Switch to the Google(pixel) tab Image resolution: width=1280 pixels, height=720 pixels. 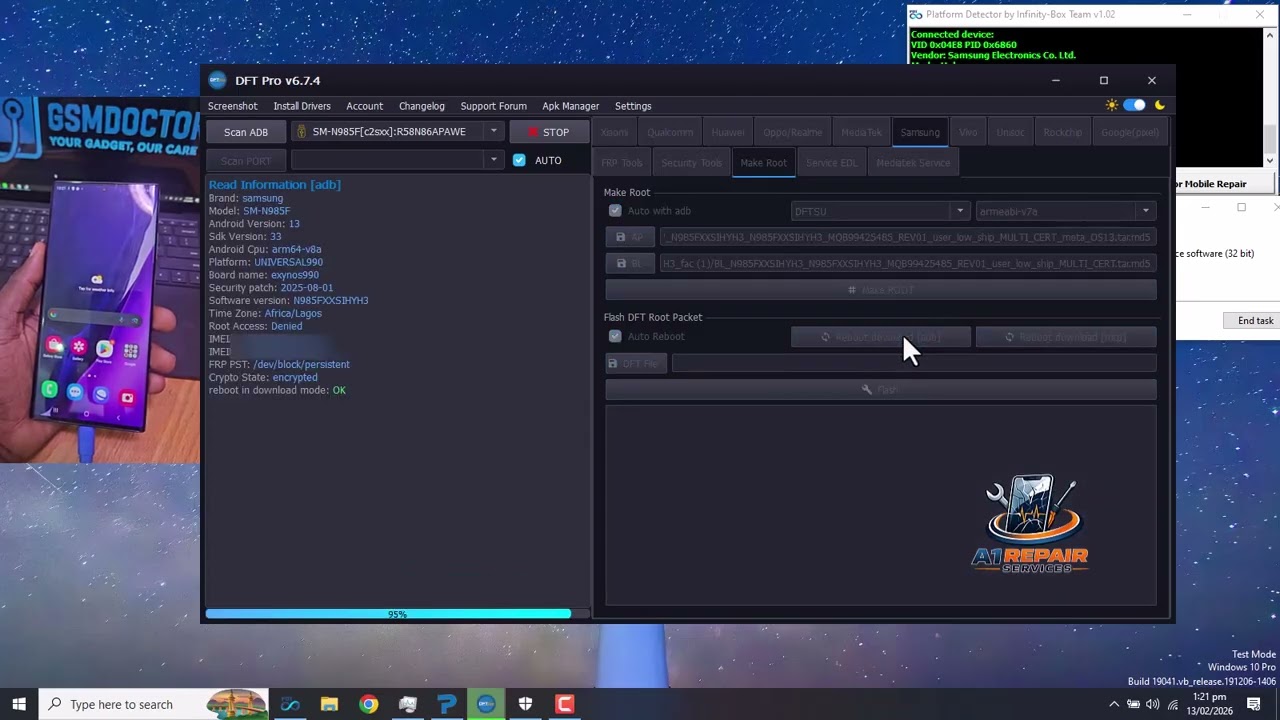1130,132
